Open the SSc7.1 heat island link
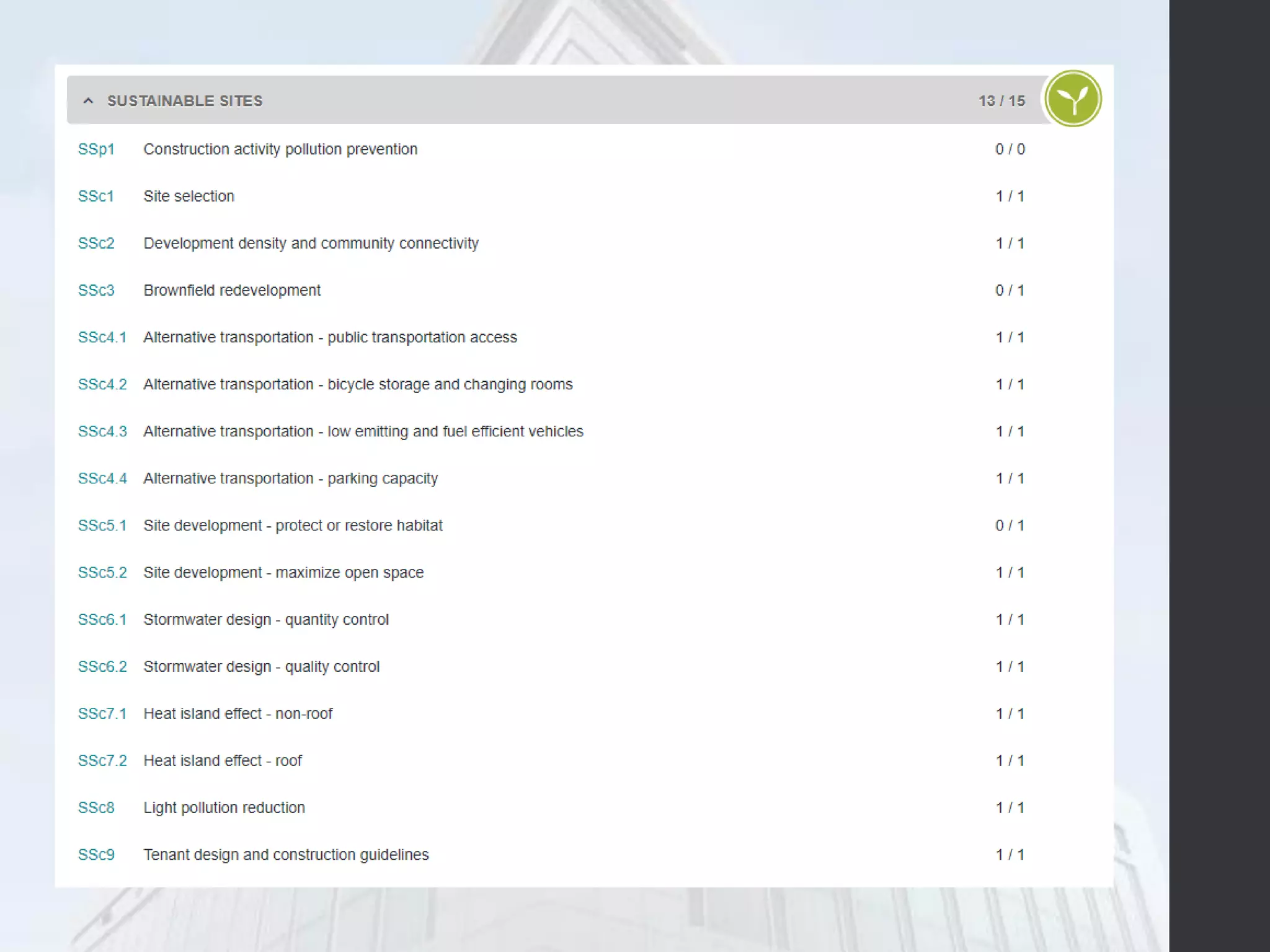 point(102,714)
